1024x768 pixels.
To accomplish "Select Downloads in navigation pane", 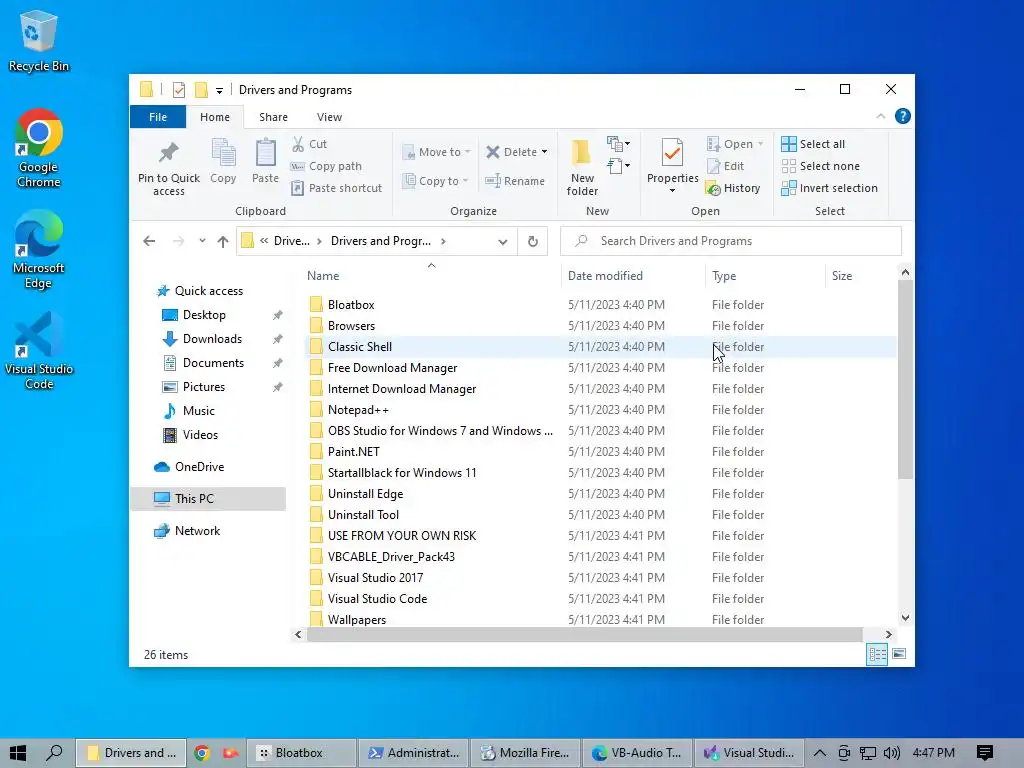I will pyautogui.click(x=212, y=339).
